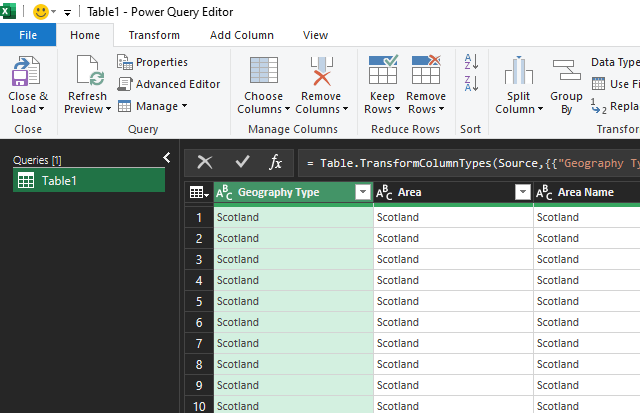The width and height of the screenshot is (640, 413).
Task: Expand the Split Column dropdown arrow
Action: pos(540,109)
